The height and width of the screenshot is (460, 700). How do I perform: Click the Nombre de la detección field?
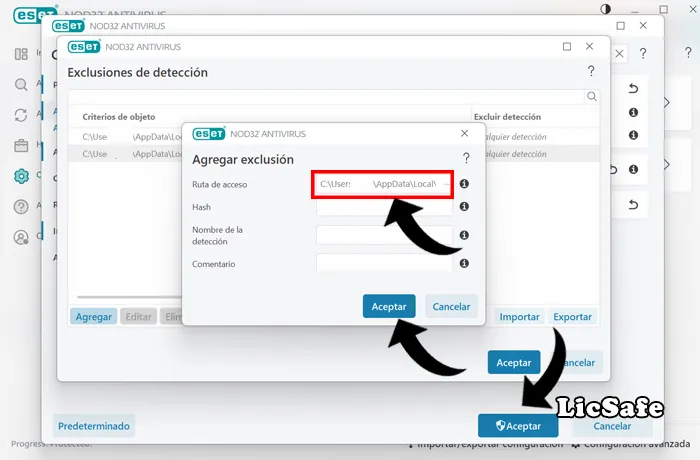point(384,235)
